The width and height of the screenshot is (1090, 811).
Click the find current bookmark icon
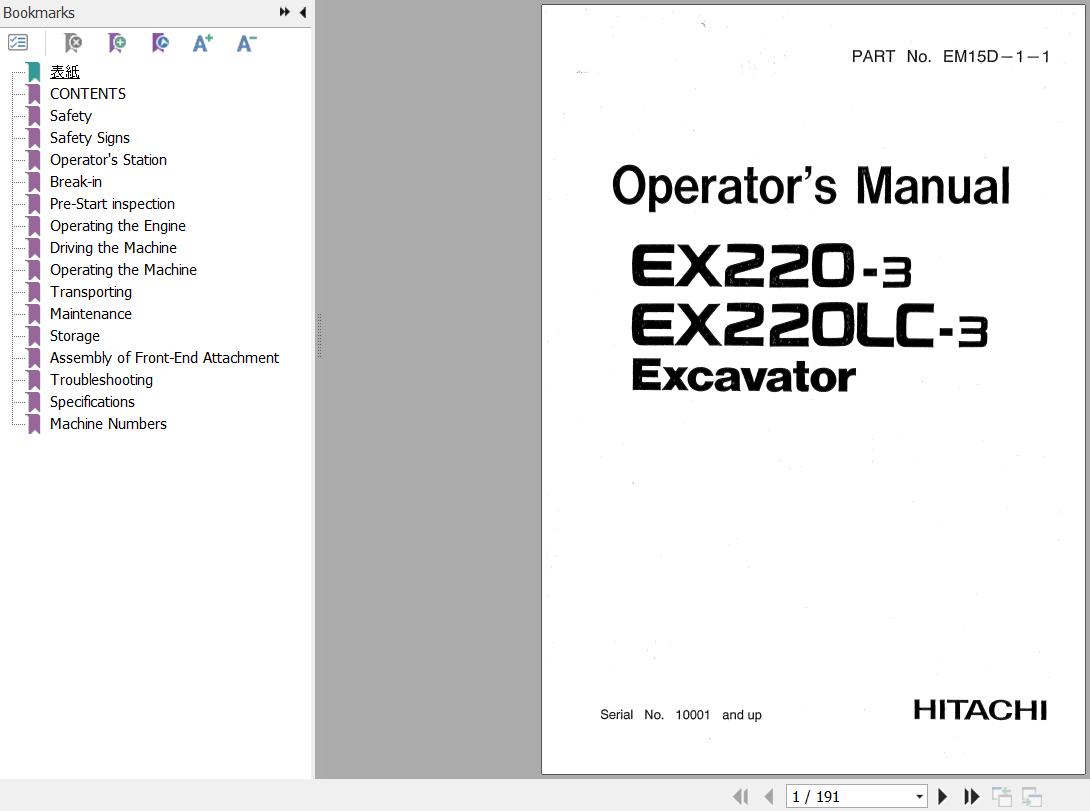click(160, 43)
